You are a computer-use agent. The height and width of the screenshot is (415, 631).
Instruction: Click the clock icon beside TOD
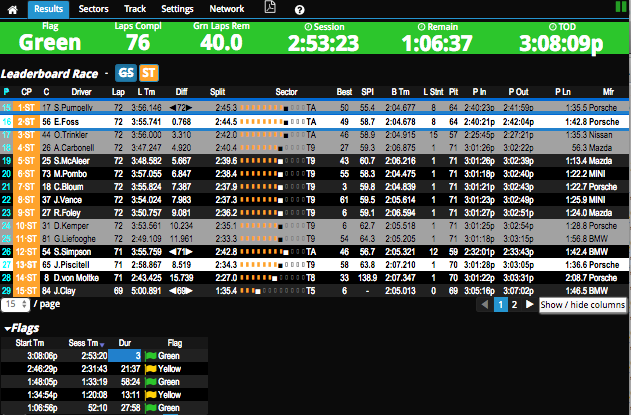click(552, 25)
